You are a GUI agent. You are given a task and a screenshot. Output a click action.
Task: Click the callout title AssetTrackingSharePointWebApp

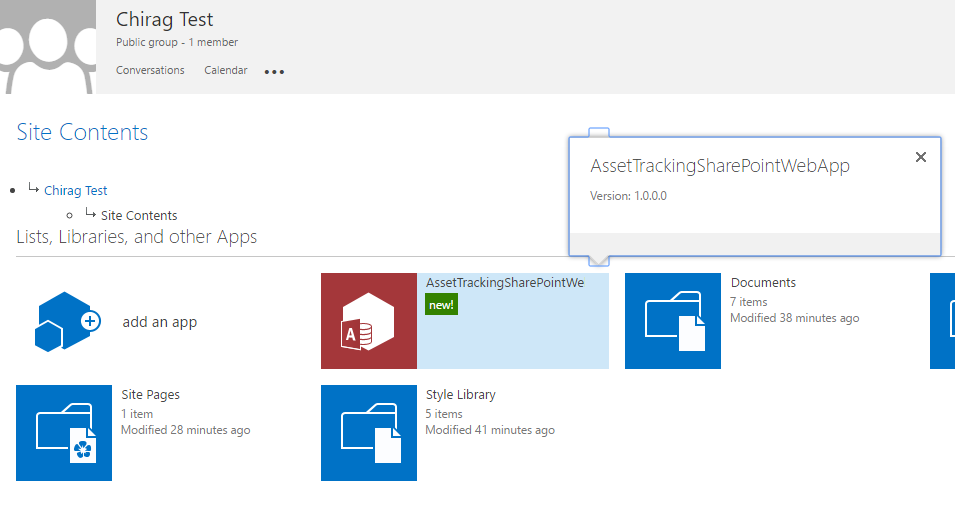point(720,166)
